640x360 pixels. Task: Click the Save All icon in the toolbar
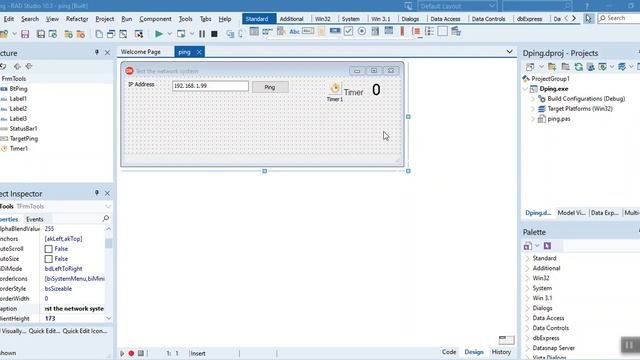tap(40, 34)
